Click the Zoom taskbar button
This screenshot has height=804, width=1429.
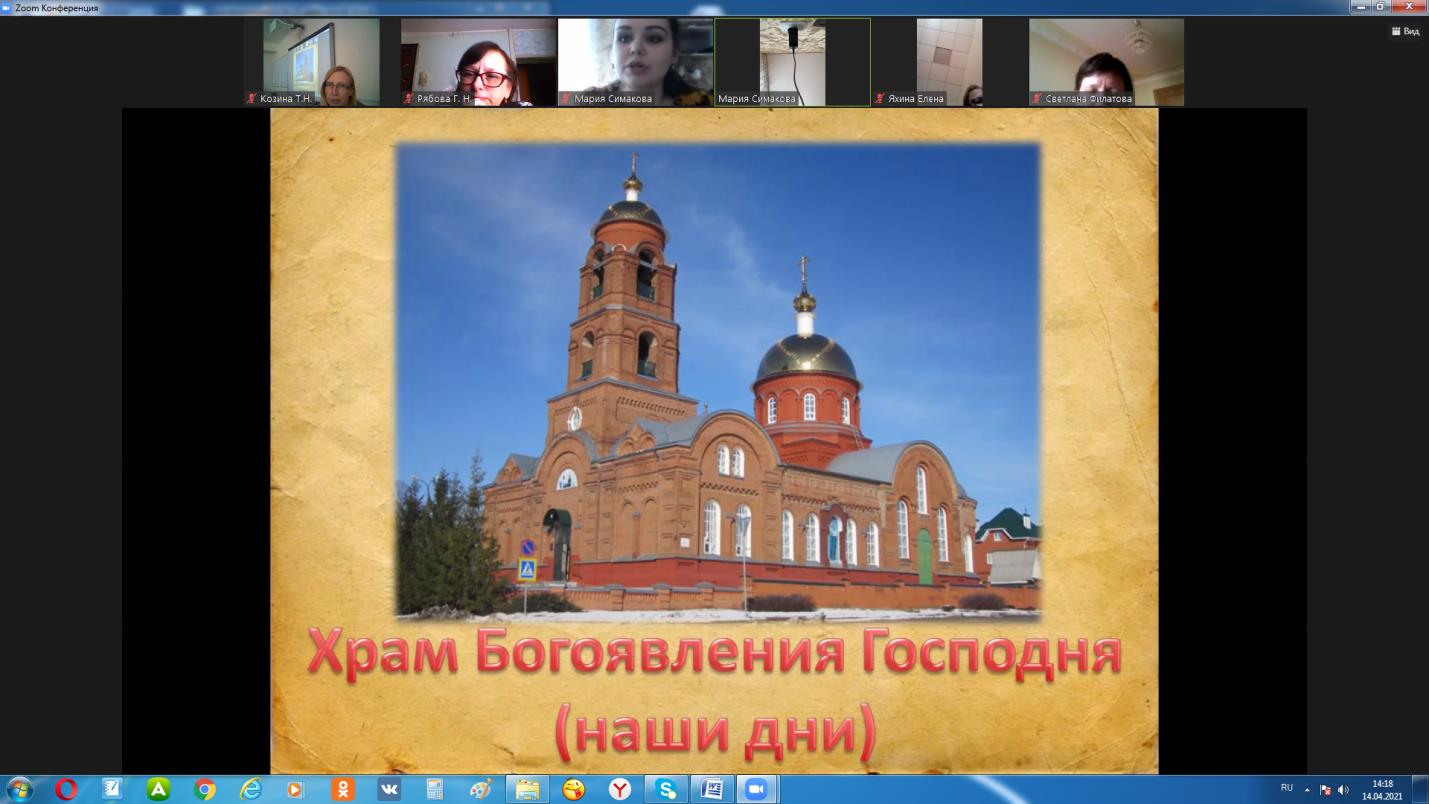[x=756, y=789]
